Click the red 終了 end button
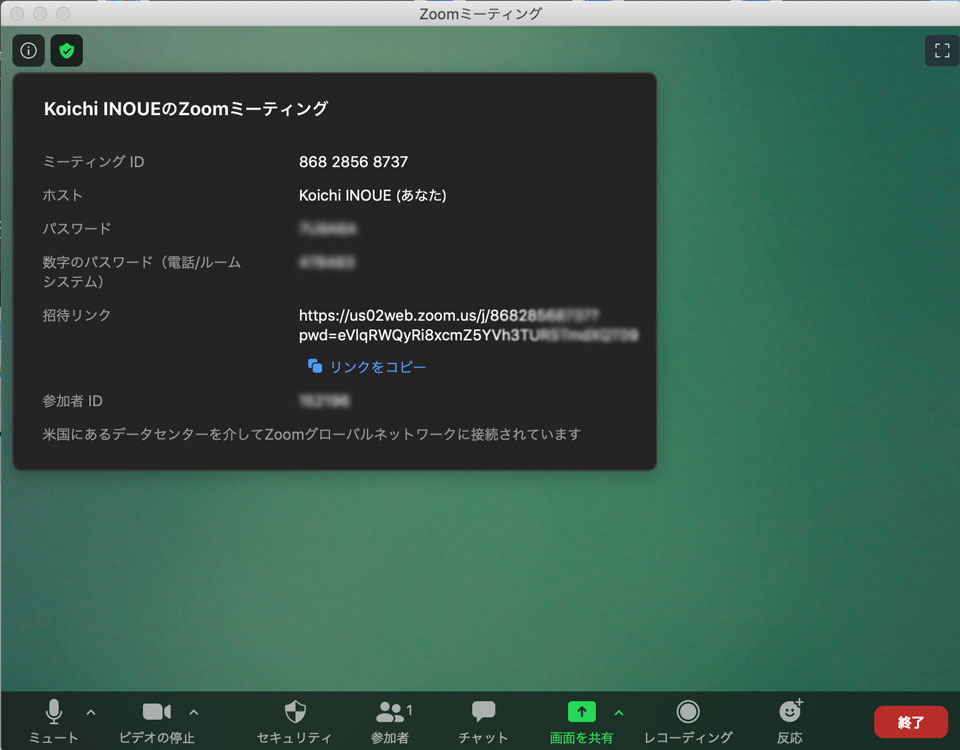 pyautogui.click(x=910, y=722)
